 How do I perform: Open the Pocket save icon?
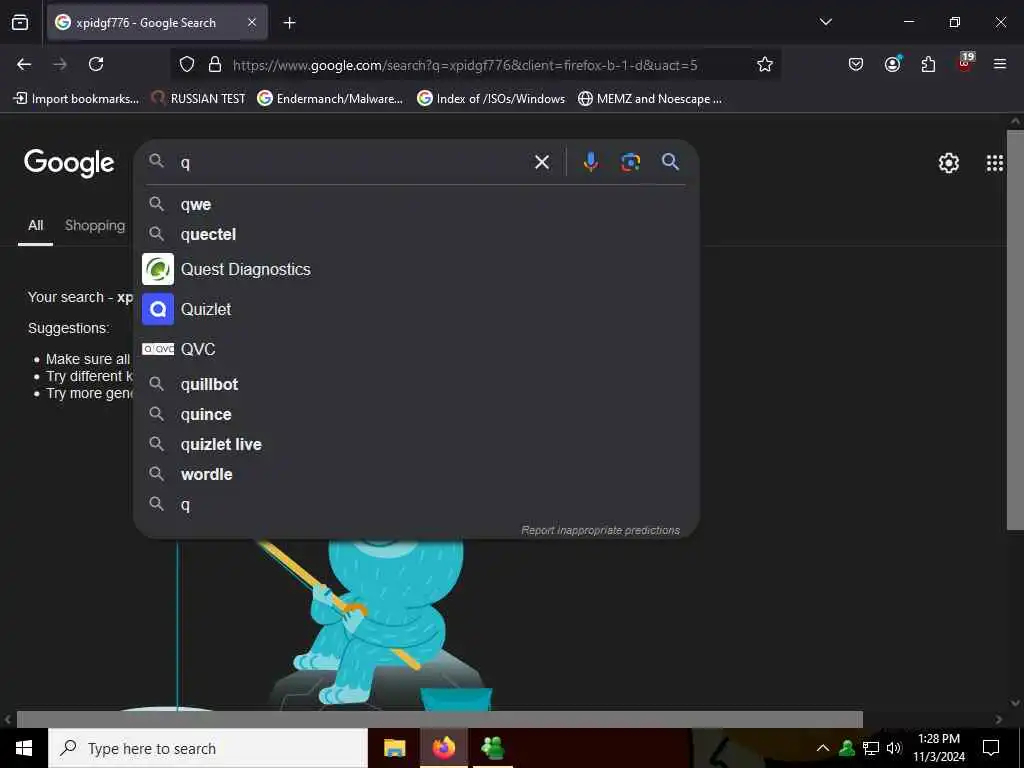pyautogui.click(x=856, y=64)
